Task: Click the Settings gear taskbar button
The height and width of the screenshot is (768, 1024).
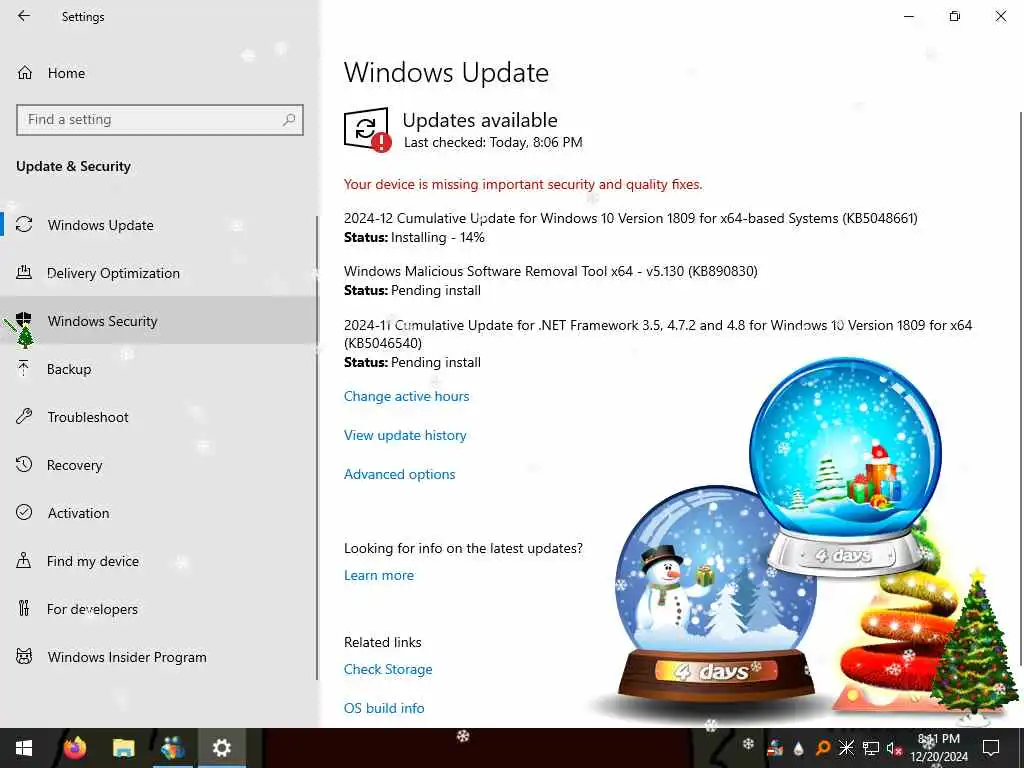Action: point(221,748)
